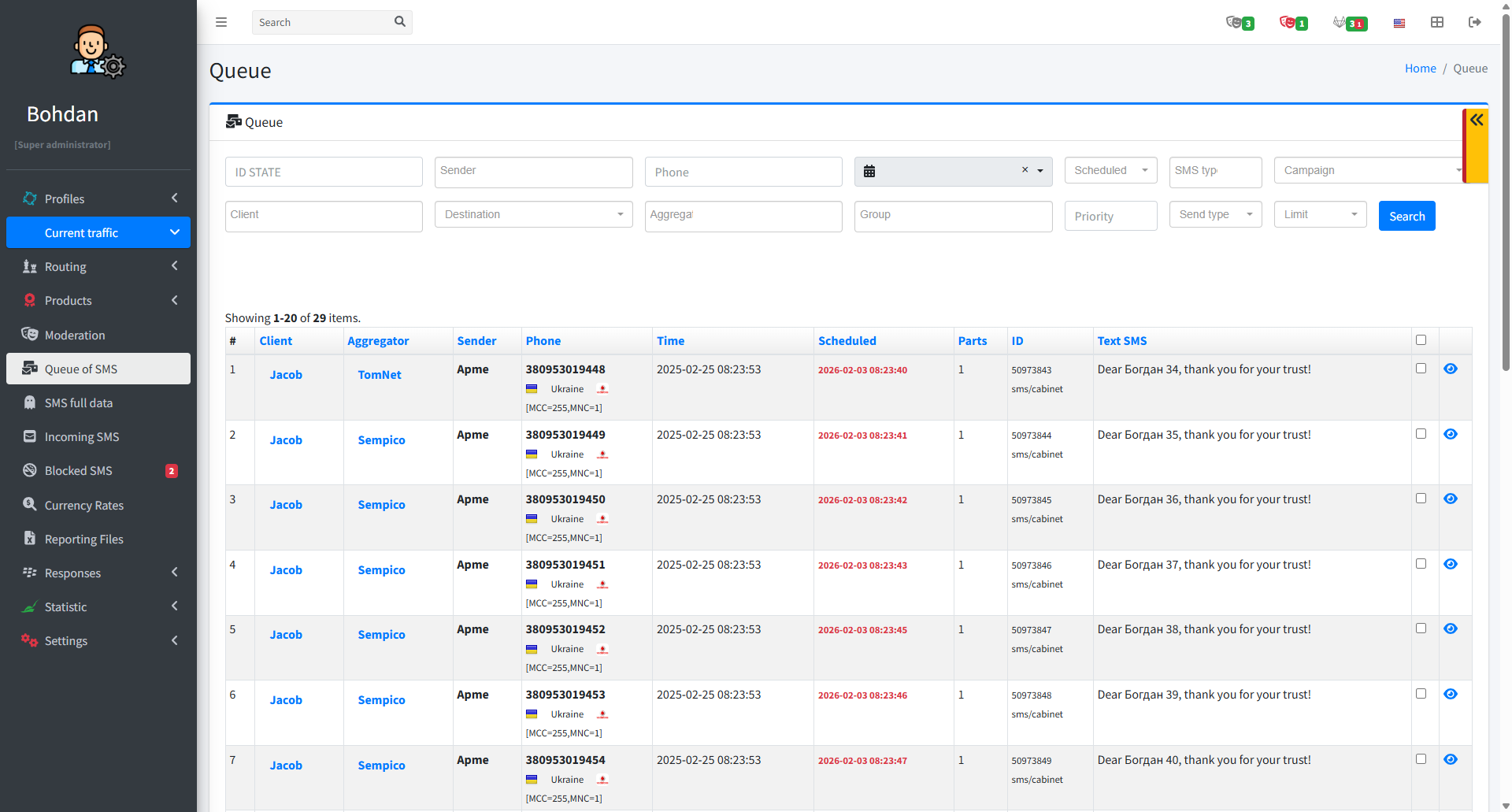Image resolution: width=1512 pixels, height=812 pixels.
Task: Open moderation notifications with green badge 3
Action: pyautogui.click(x=1240, y=23)
